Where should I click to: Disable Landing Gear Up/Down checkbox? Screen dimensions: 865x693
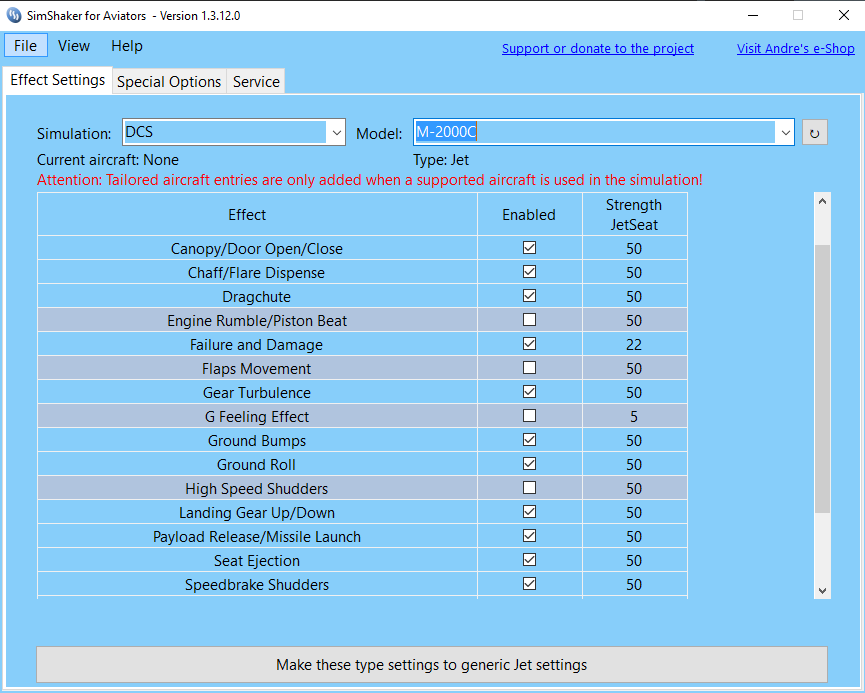point(529,512)
